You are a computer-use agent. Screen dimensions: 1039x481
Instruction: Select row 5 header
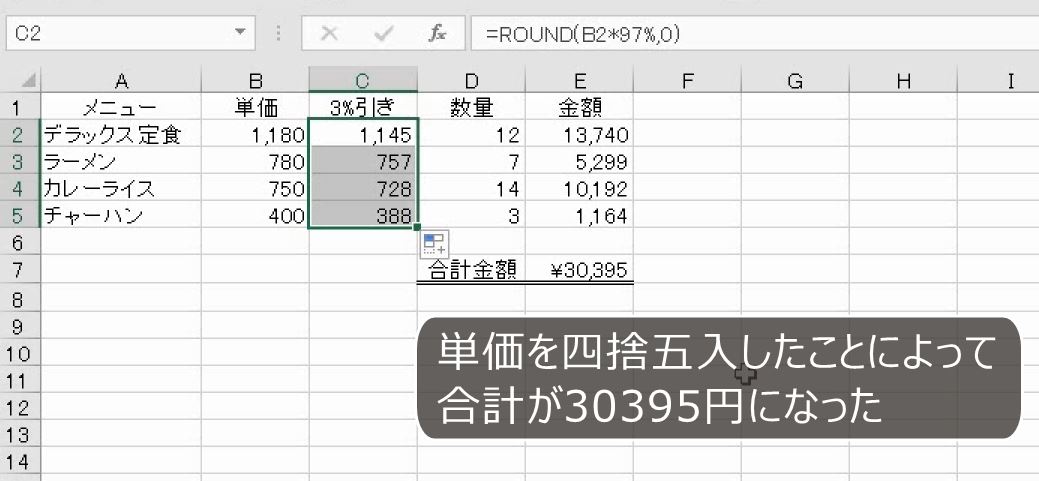[20, 216]
